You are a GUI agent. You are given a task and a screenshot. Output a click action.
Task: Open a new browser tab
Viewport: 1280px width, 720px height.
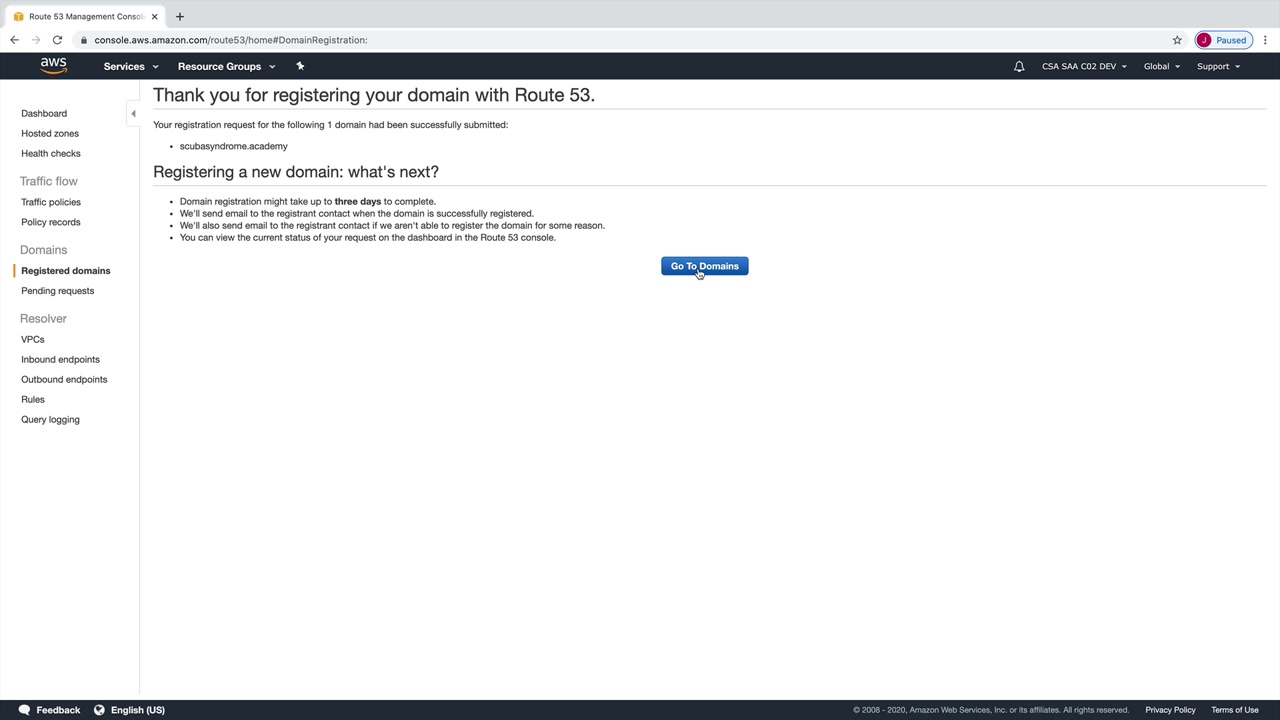pyautogui.click(x=180, y=17)
